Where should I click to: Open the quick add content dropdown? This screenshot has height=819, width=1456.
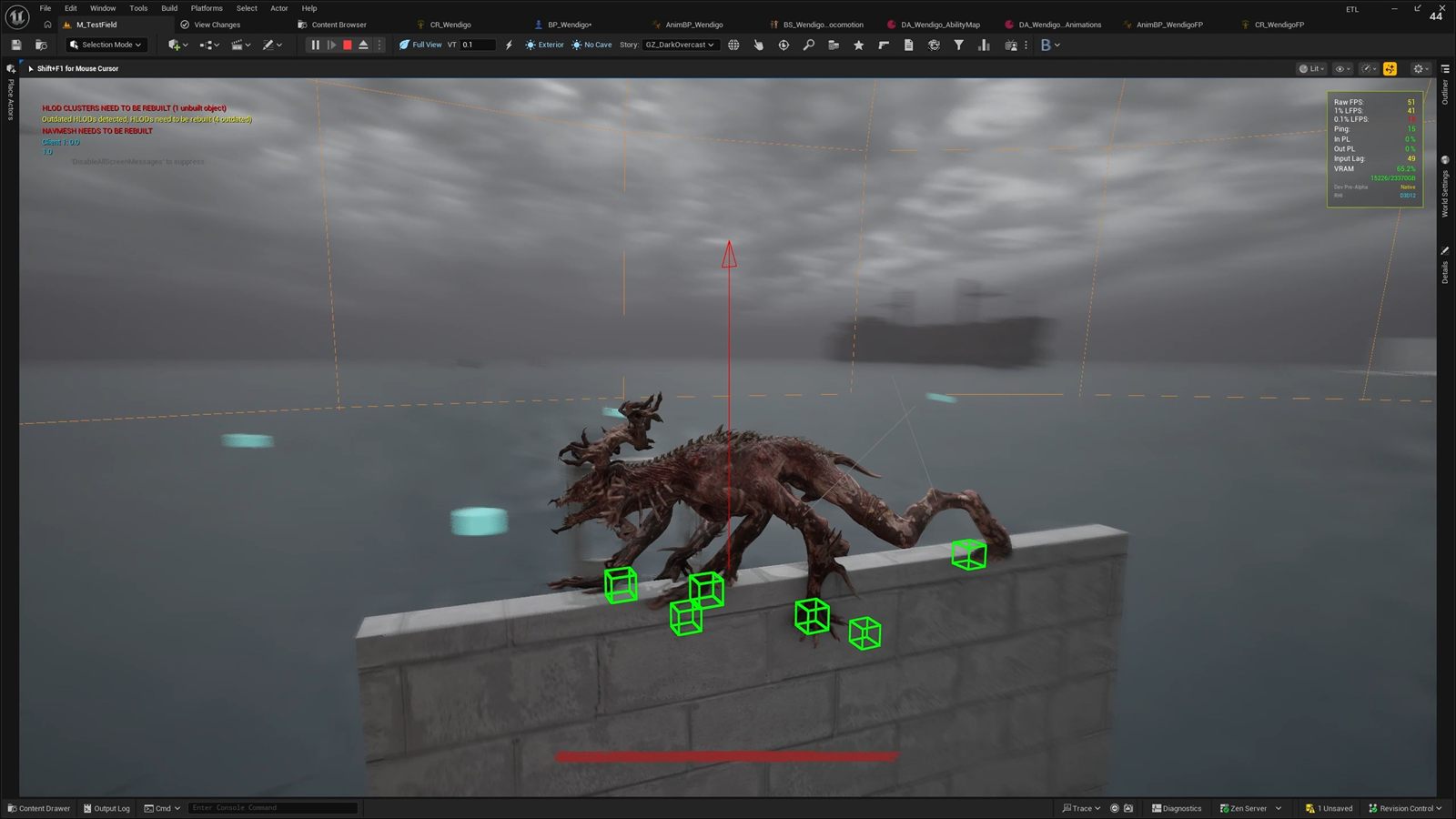point(177,45)
